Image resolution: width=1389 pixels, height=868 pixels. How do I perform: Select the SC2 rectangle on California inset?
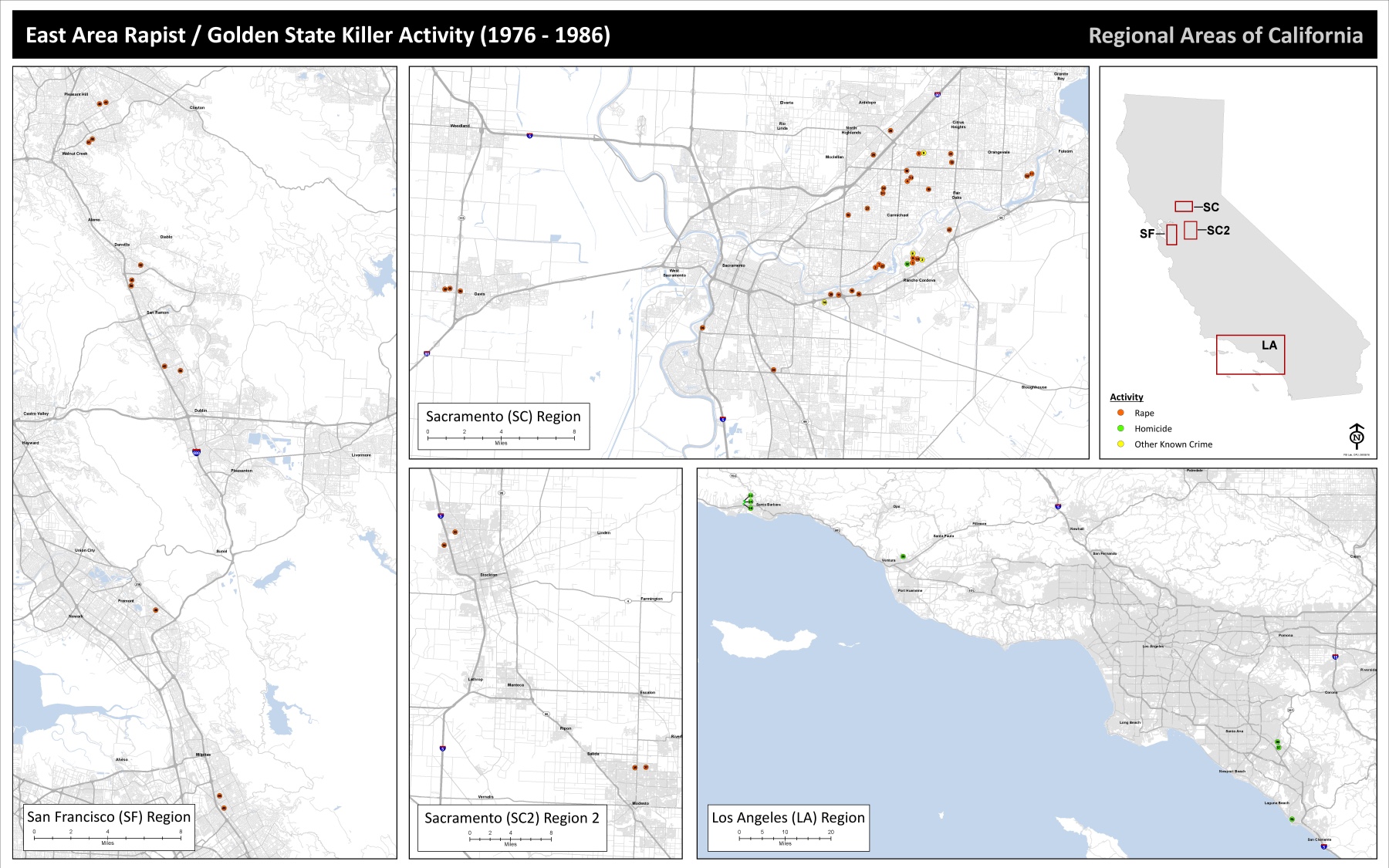(1190, 230)
